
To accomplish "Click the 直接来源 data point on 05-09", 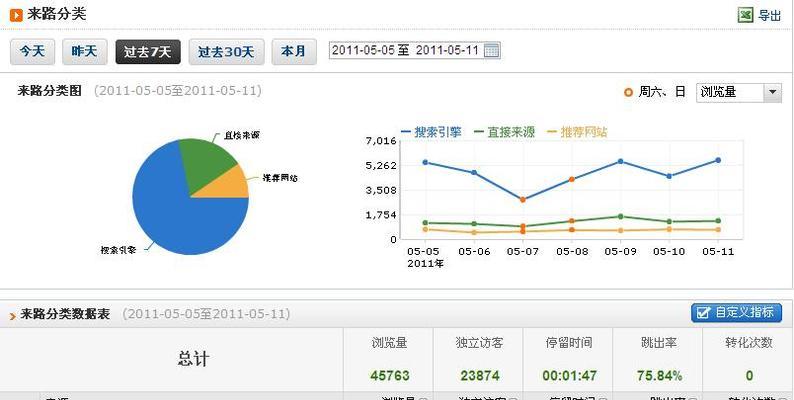I will [620, 216].
